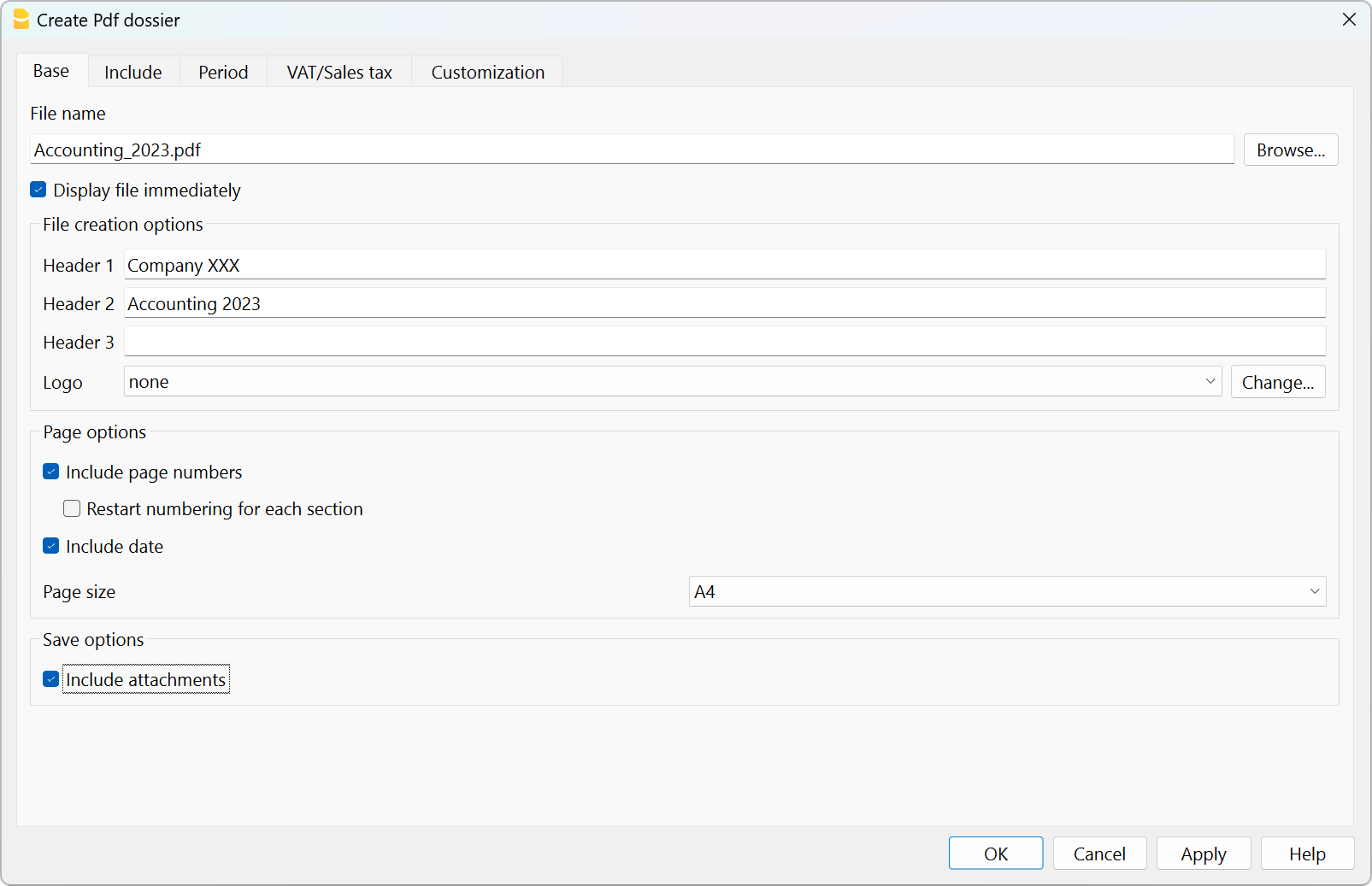Expand the Logo dropdown

coord(673,382)
